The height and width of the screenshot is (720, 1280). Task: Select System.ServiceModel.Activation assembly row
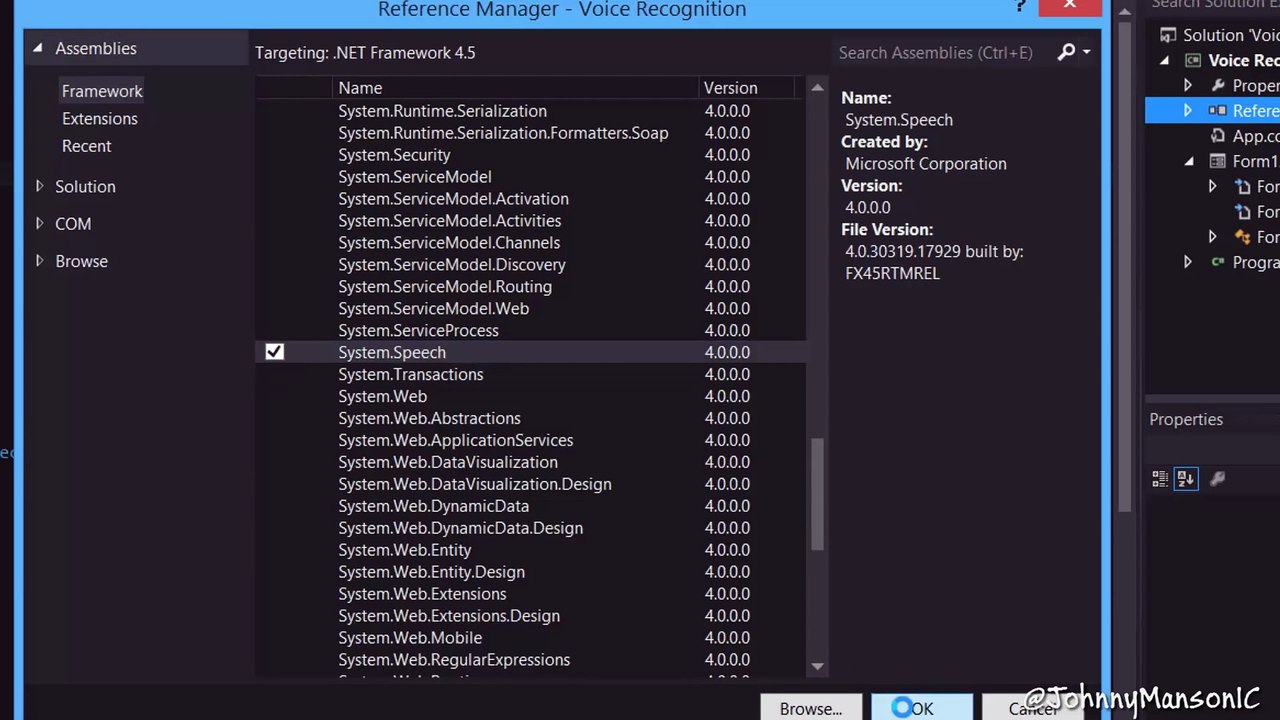[x=530, y=199]
